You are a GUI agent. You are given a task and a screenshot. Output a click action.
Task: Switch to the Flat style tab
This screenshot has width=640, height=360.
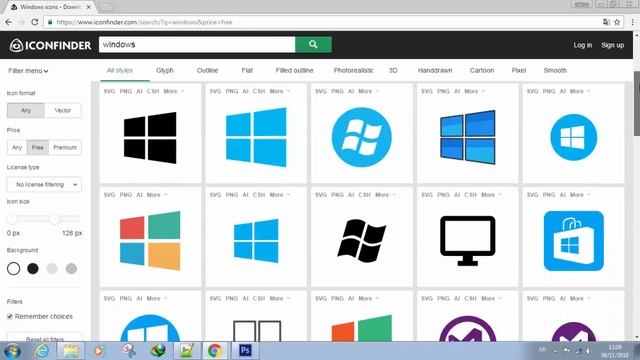pyautogui.click(x=247, y=70)
